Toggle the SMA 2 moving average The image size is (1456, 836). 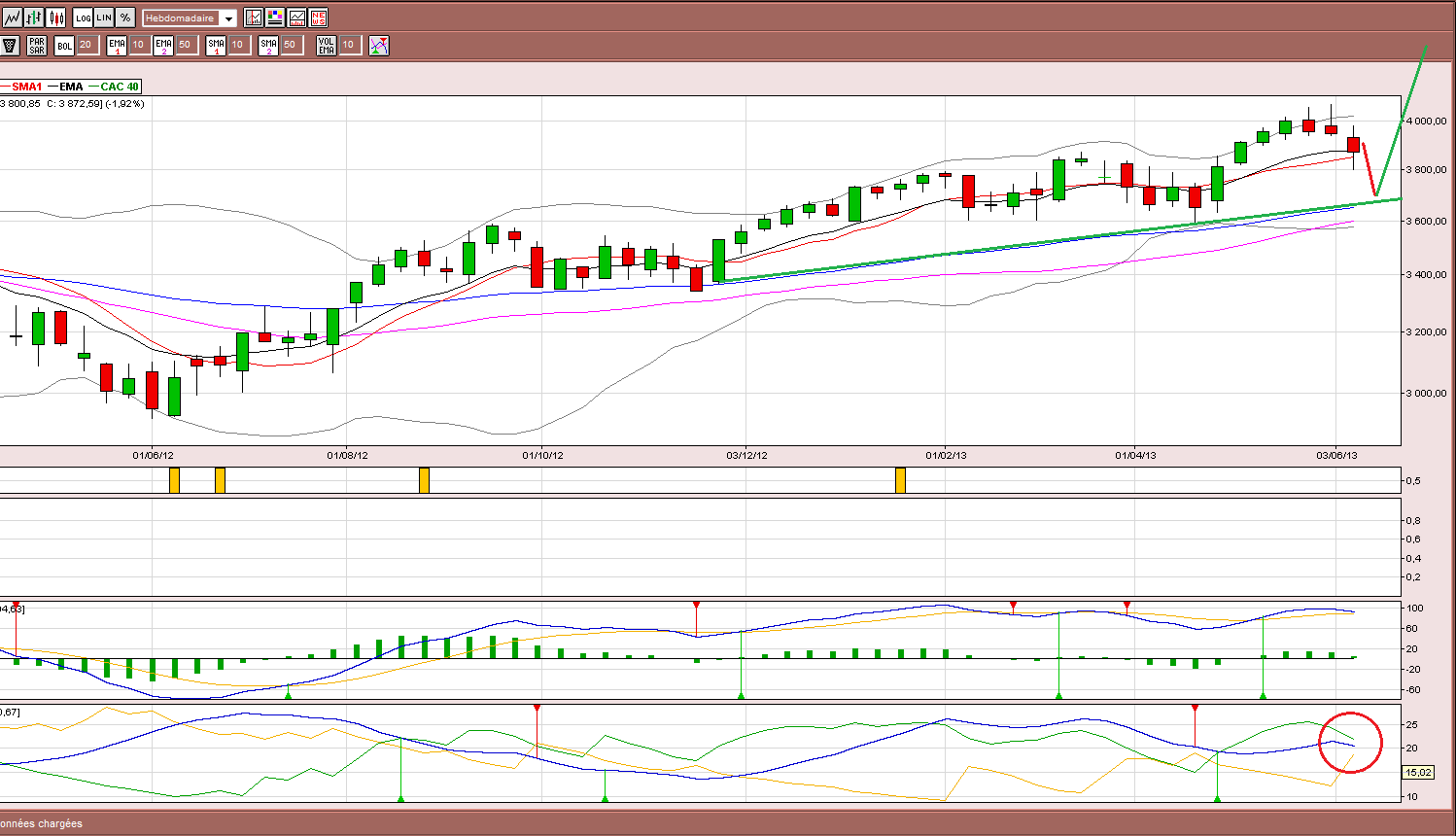coord(268,45)
